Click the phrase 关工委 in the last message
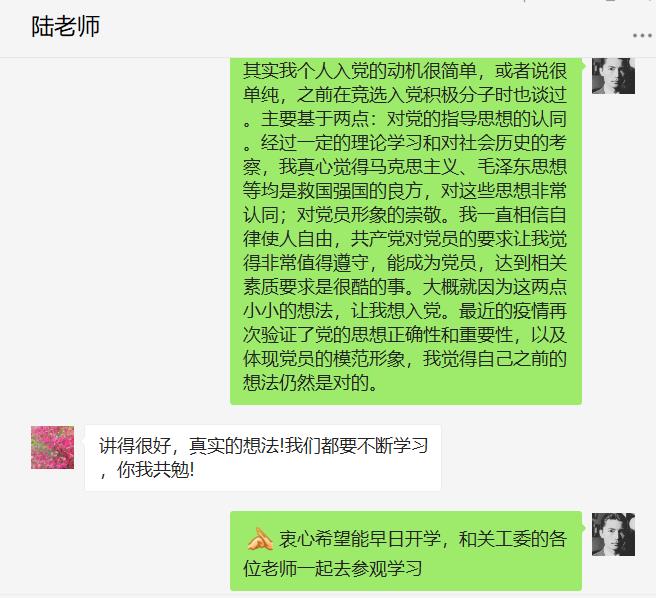Image resolution: width=656 pixels, height=598 pixels. (x=503, y=539)
